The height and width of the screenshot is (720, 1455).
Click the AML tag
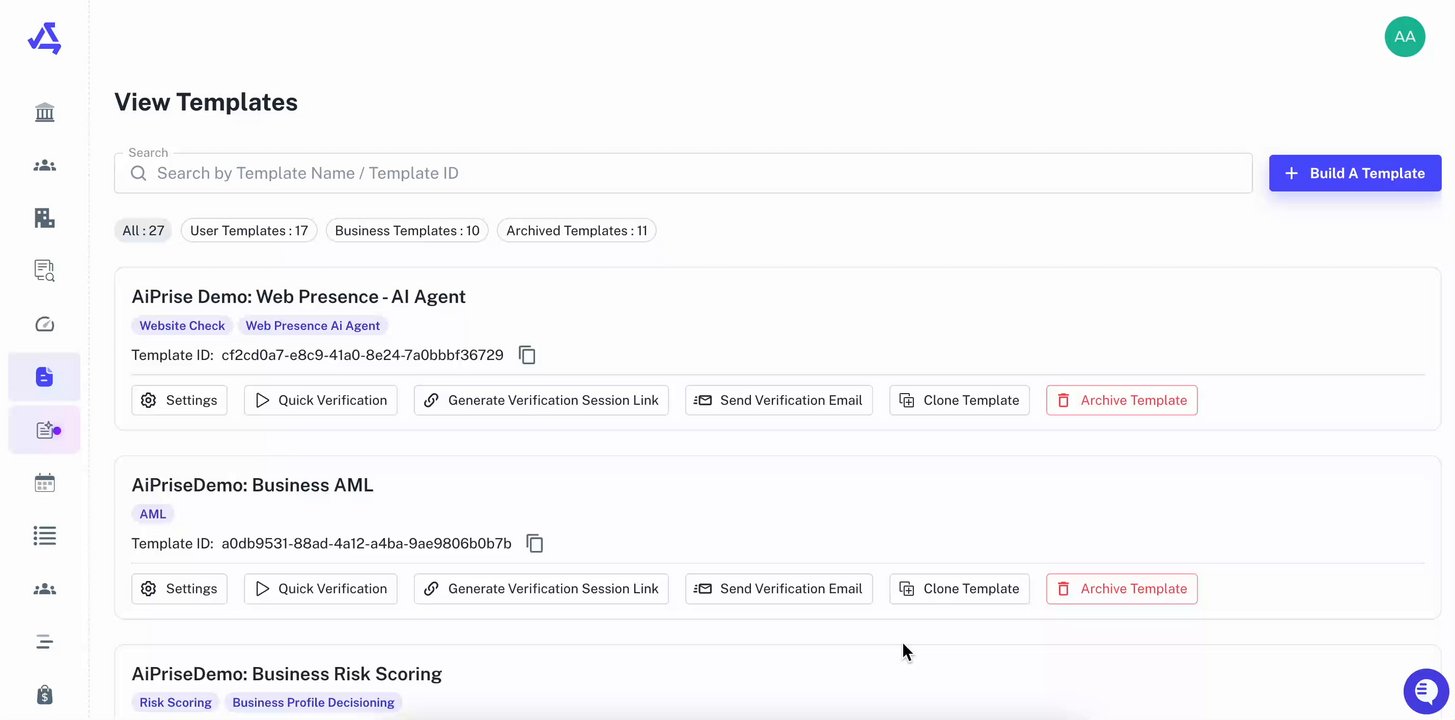pos(153,514)
